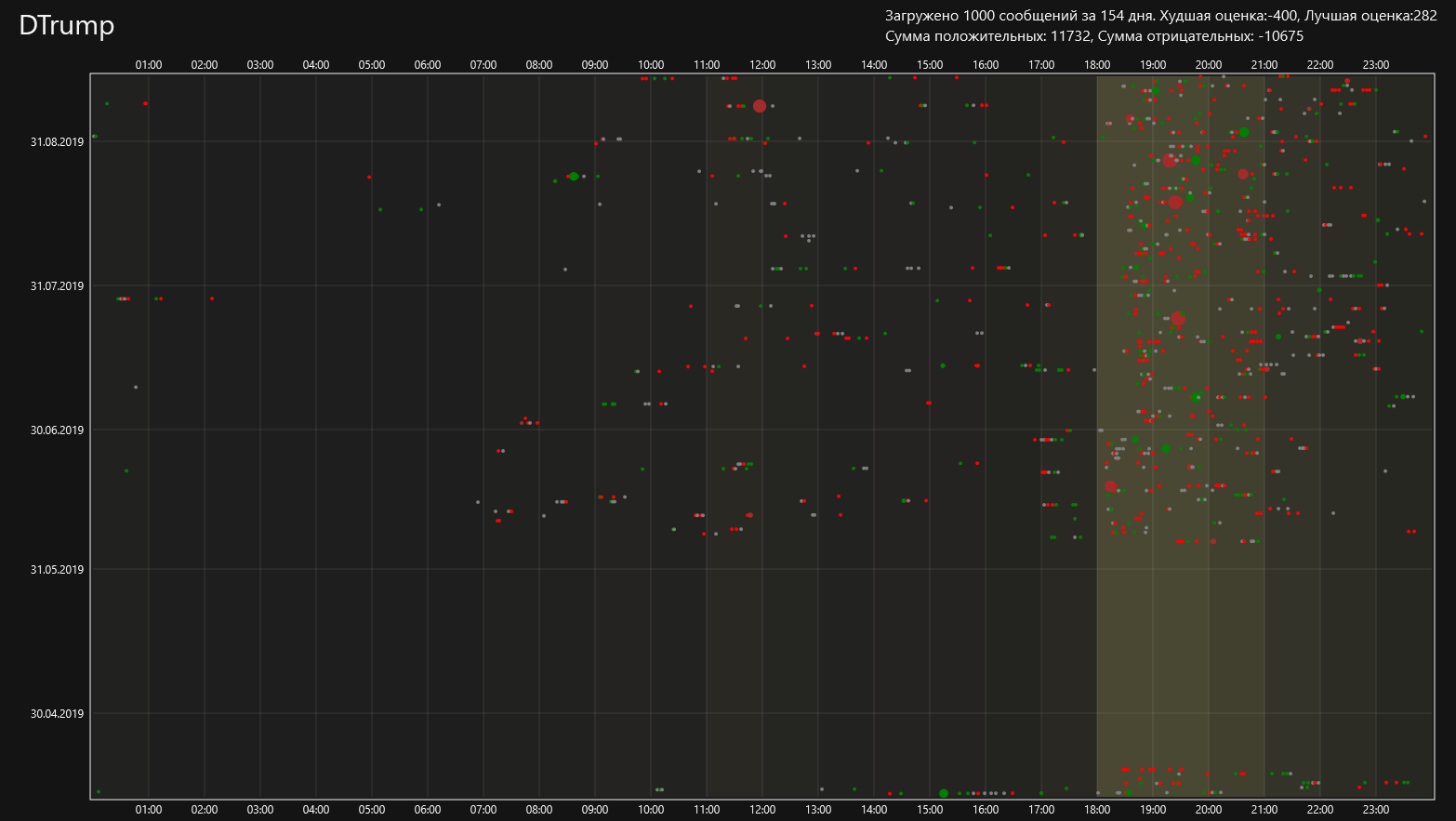Select 11:00 on the bottom time axis
Screen dimensions: 1456x821
click(707, 810)
